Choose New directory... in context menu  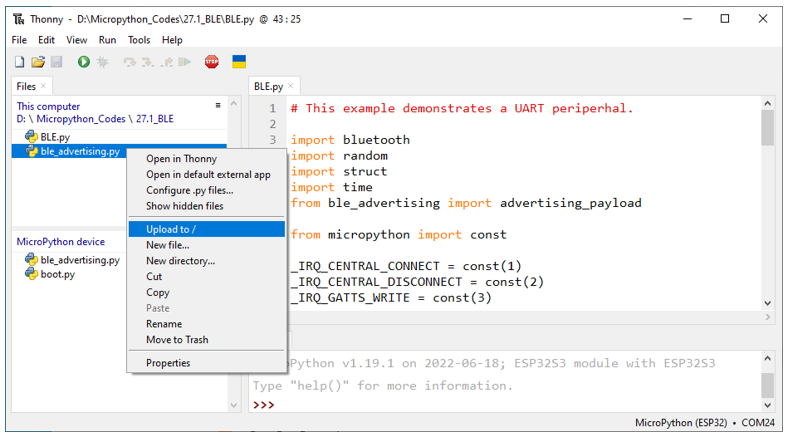[207, 261]
